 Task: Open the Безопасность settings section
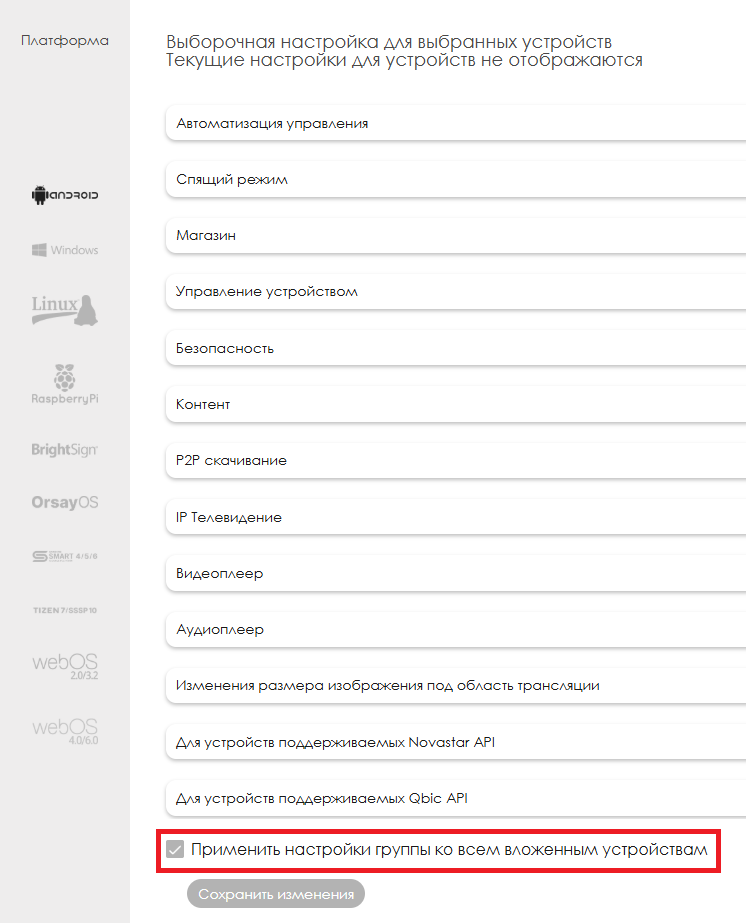point(455,348)
